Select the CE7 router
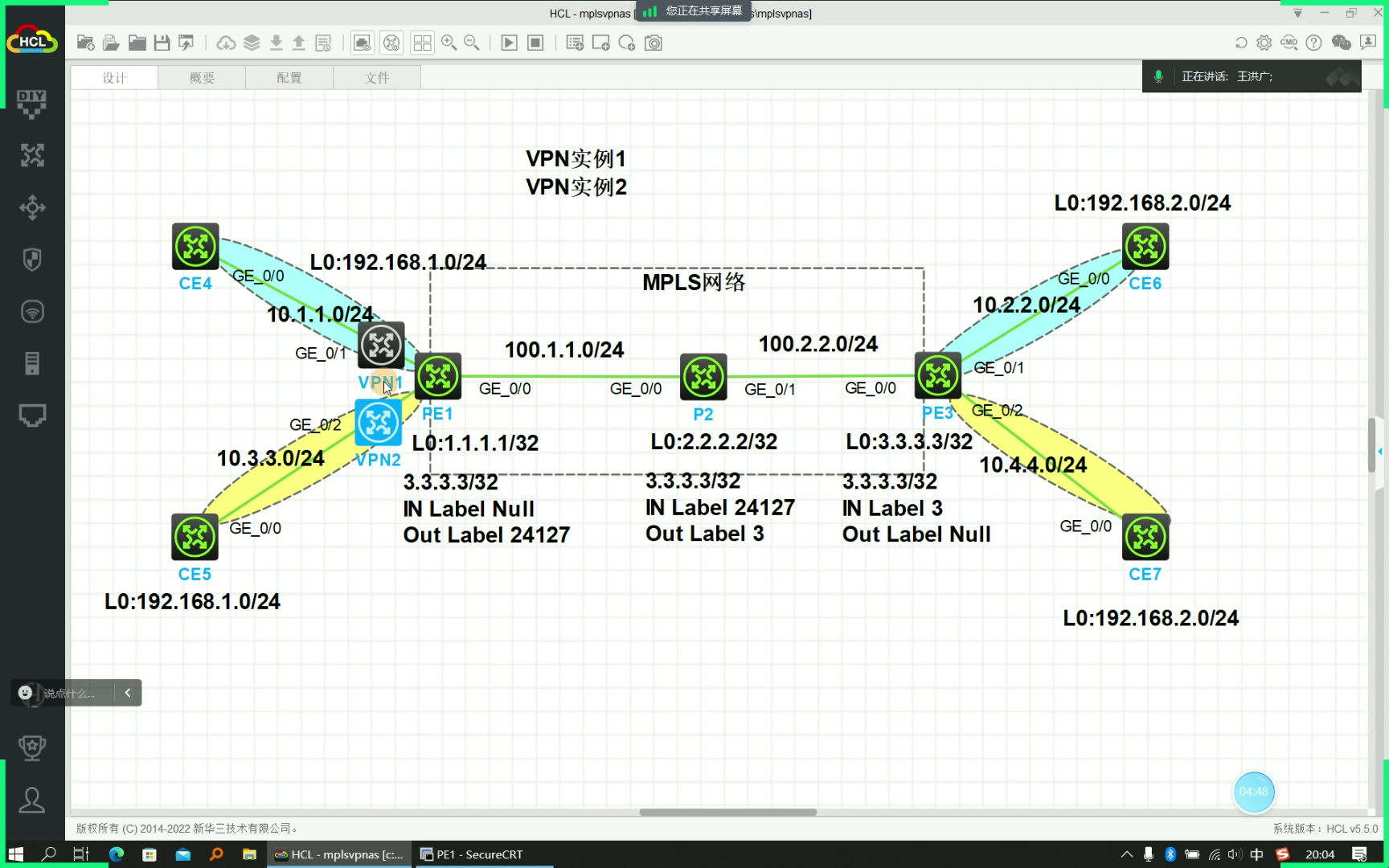This screenshot has width=1389, height=868. click(1145, 537)
